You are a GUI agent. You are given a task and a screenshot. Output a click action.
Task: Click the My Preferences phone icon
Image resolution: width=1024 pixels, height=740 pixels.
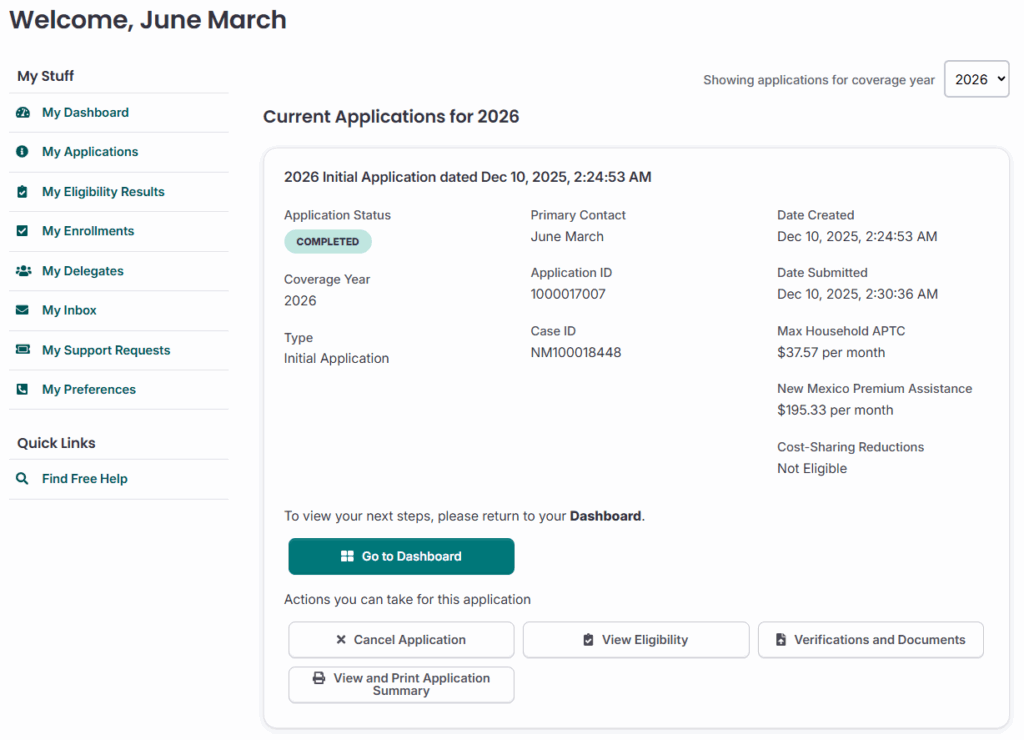(23, 390)
